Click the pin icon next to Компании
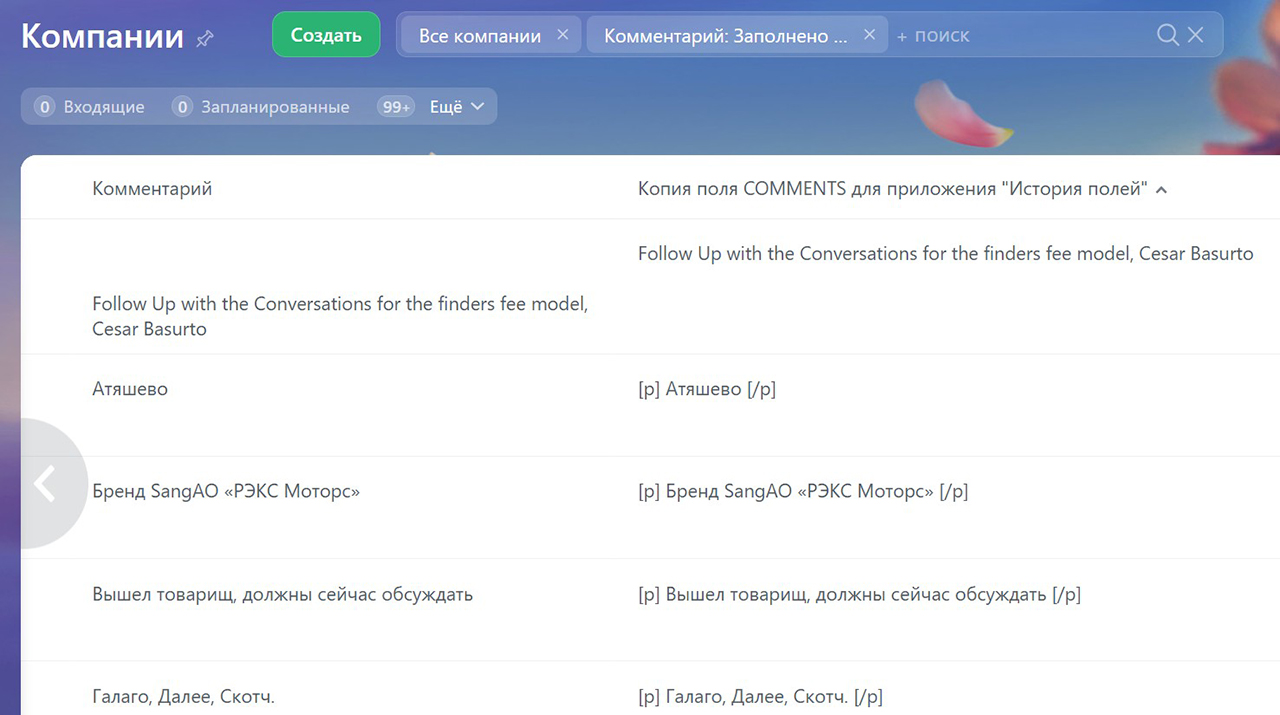The width and height of the screenshot is (1280, 715). pyautogui.click(x=205, y=38)
